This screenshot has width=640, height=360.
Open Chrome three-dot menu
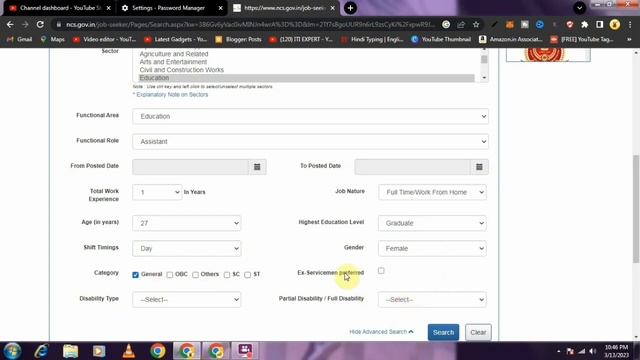coord(630,24)
